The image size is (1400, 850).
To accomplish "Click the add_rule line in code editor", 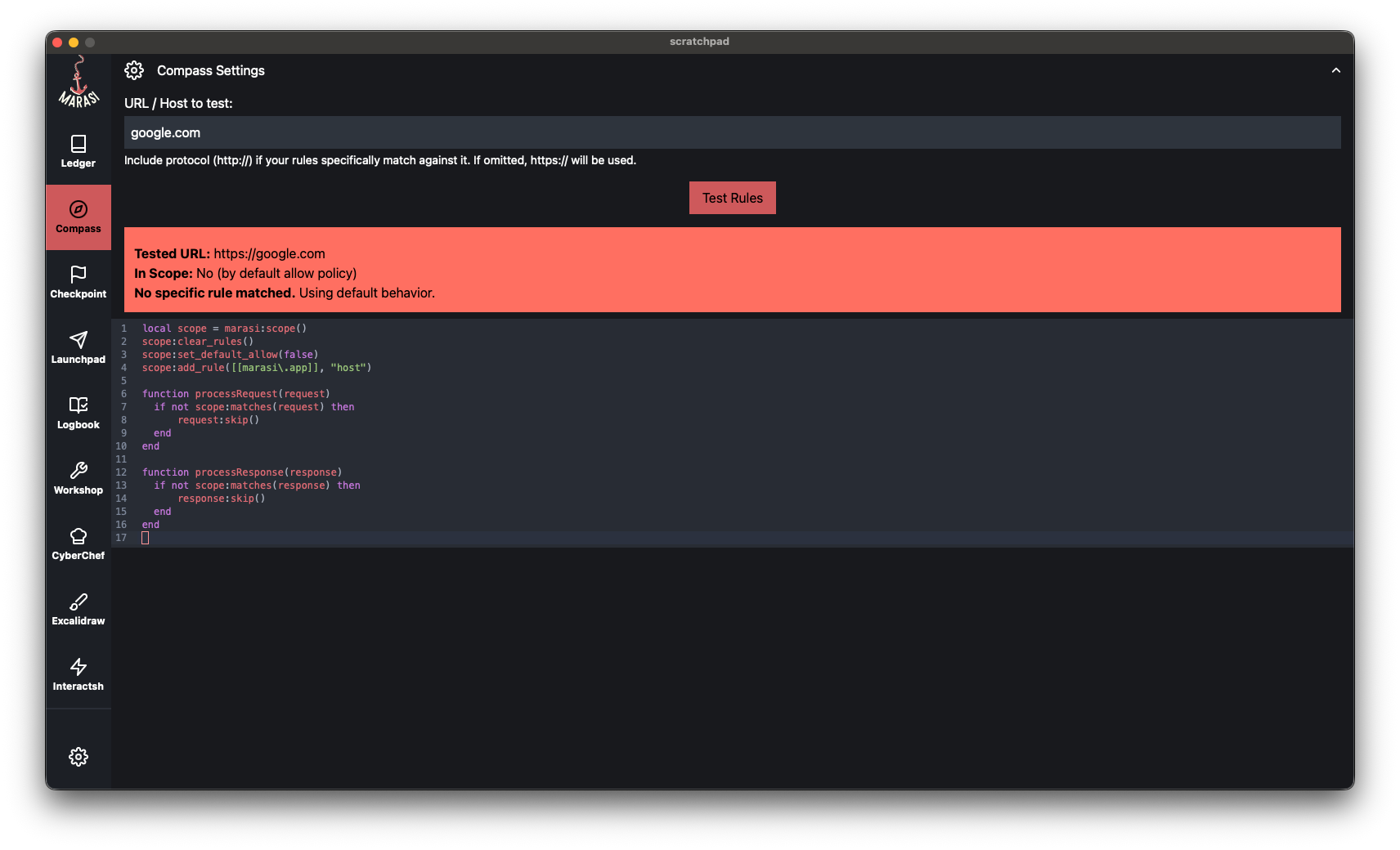I will [x=257, y=368].
